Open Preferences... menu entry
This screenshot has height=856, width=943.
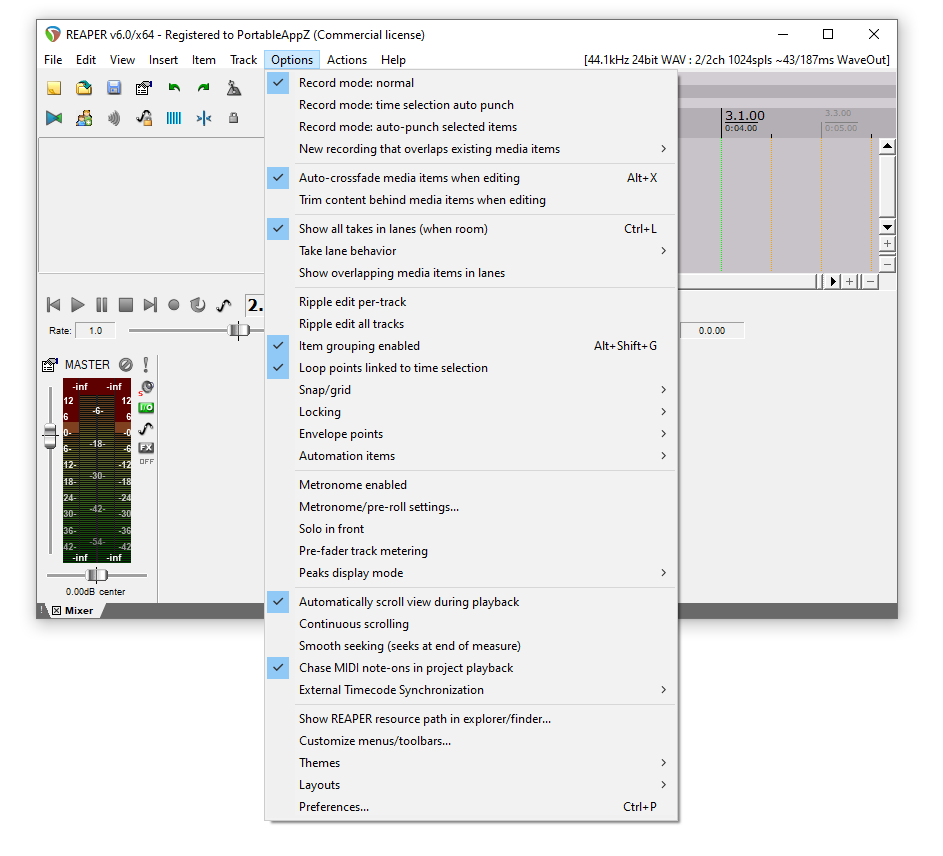[471, 807]
